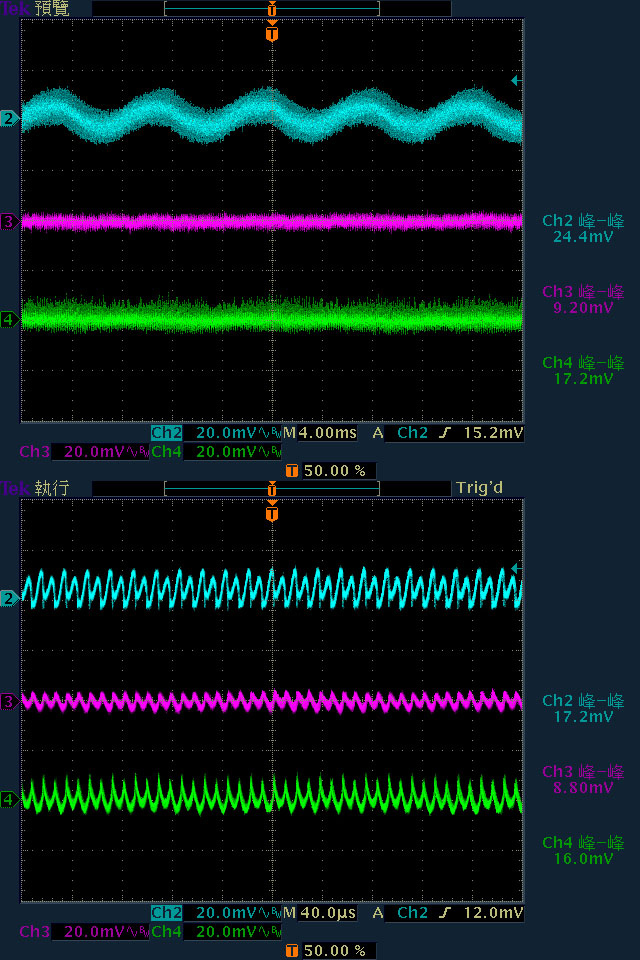Image resolution: width=640 pixels, height=960 pixels.
Task: Click the 50.00 % value in the top capture
Action: [335, 471]
